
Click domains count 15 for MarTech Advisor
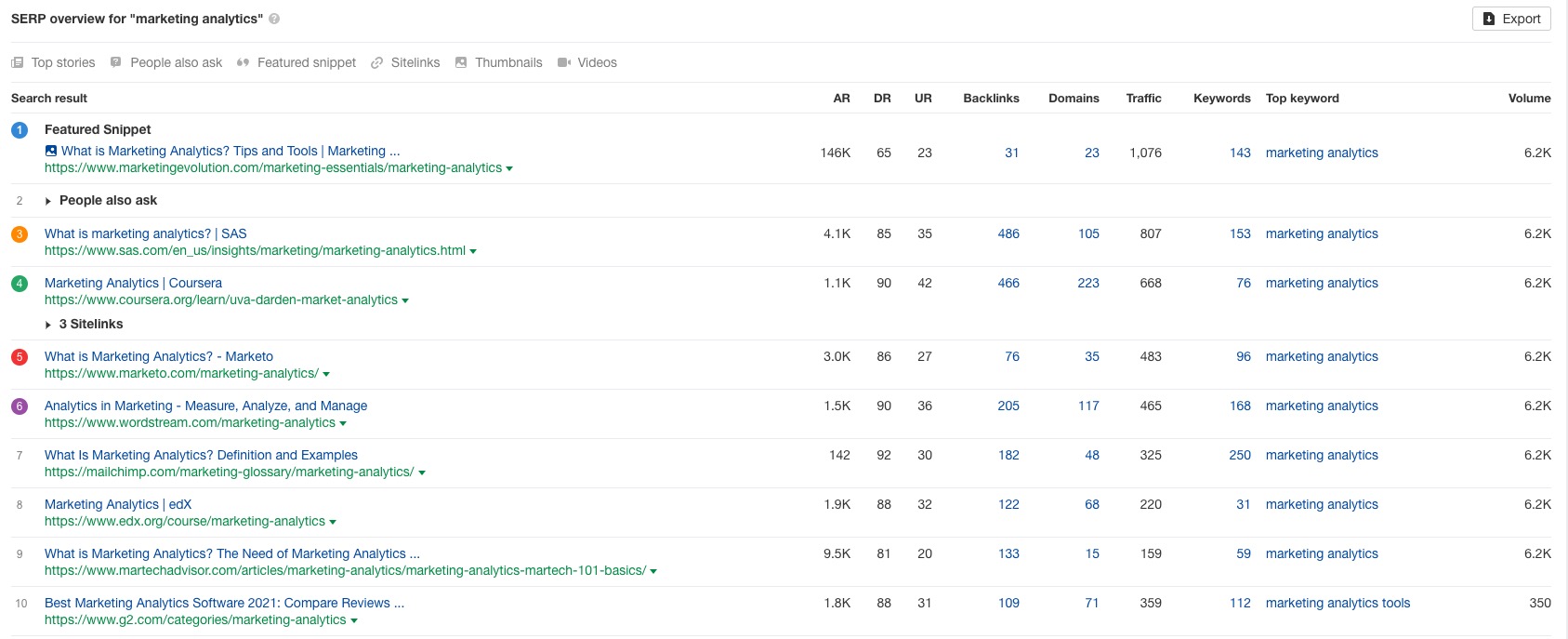[1092, 553]
